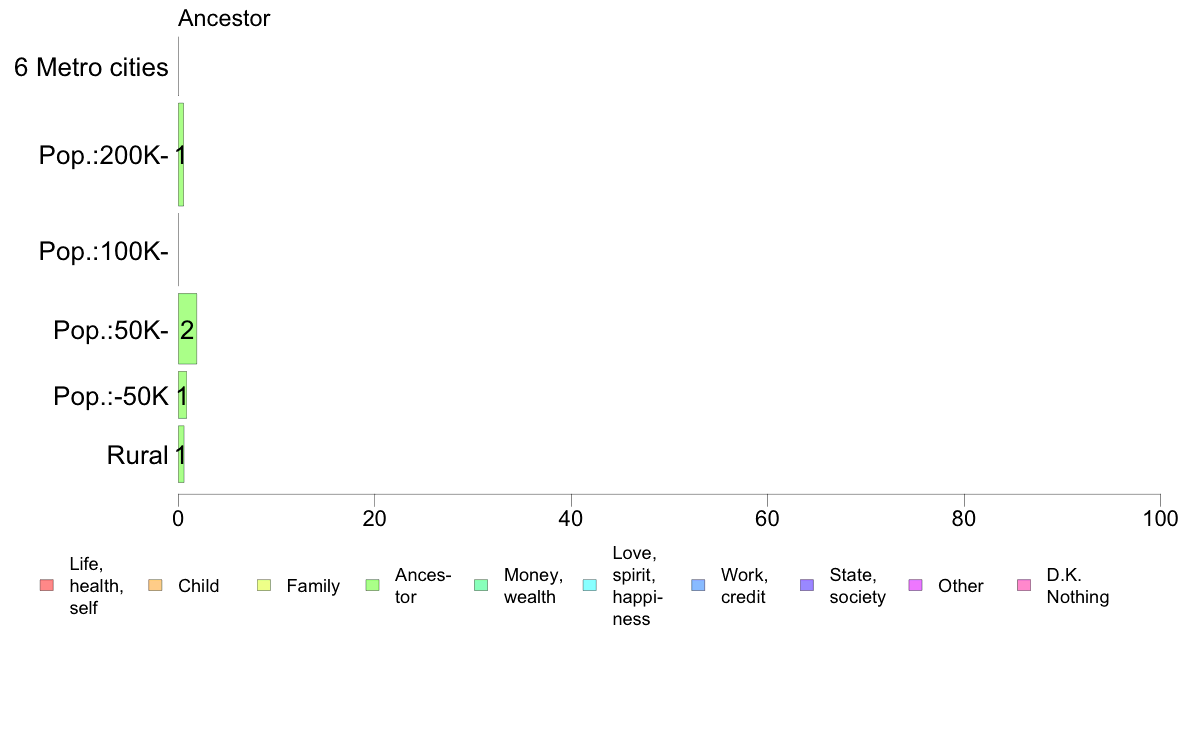Click the yellow Family legend swatch
1188x736 pixels.
264,585
